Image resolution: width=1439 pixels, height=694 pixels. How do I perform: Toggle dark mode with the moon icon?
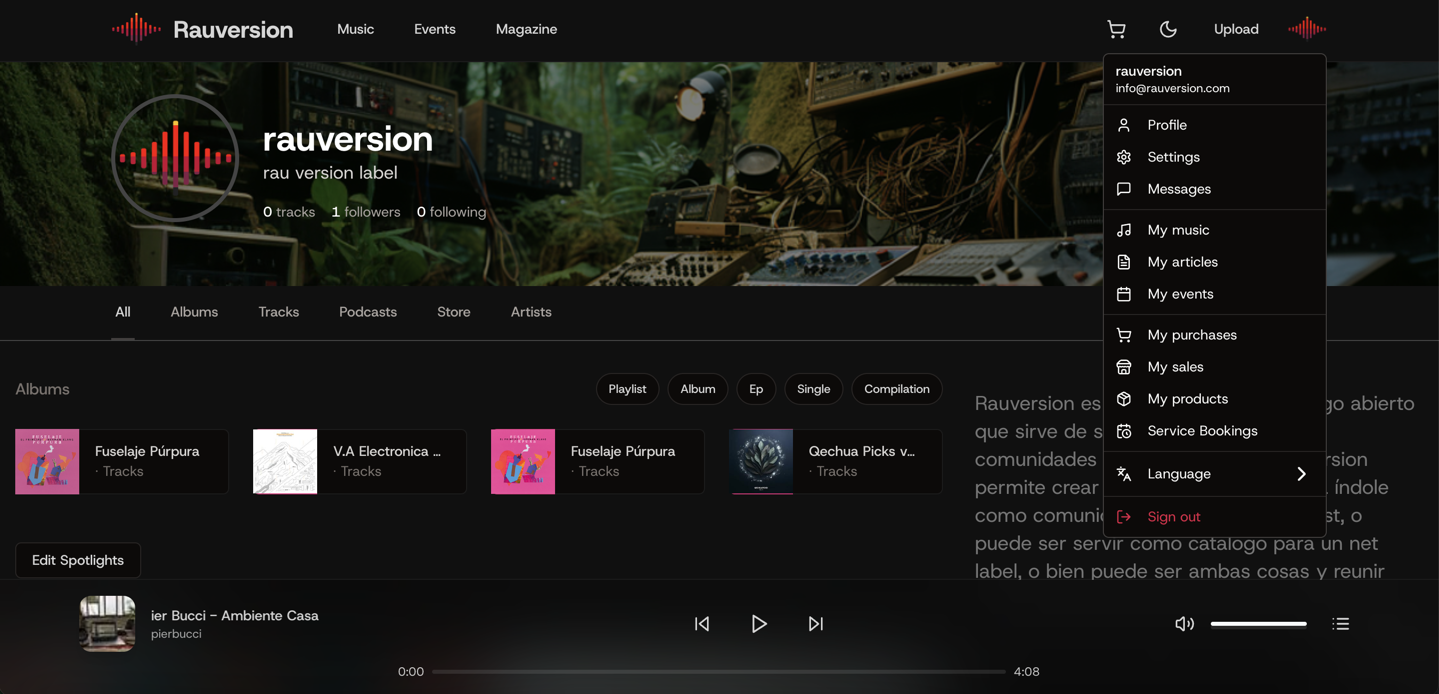click(1168, 29)
